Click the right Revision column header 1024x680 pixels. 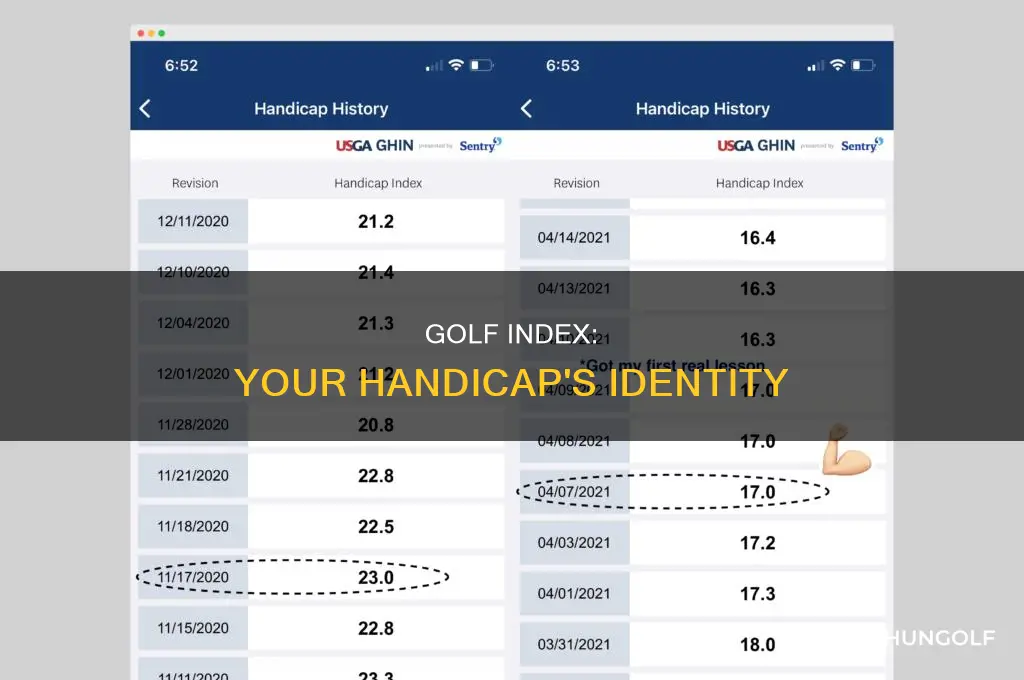(576, 184)
